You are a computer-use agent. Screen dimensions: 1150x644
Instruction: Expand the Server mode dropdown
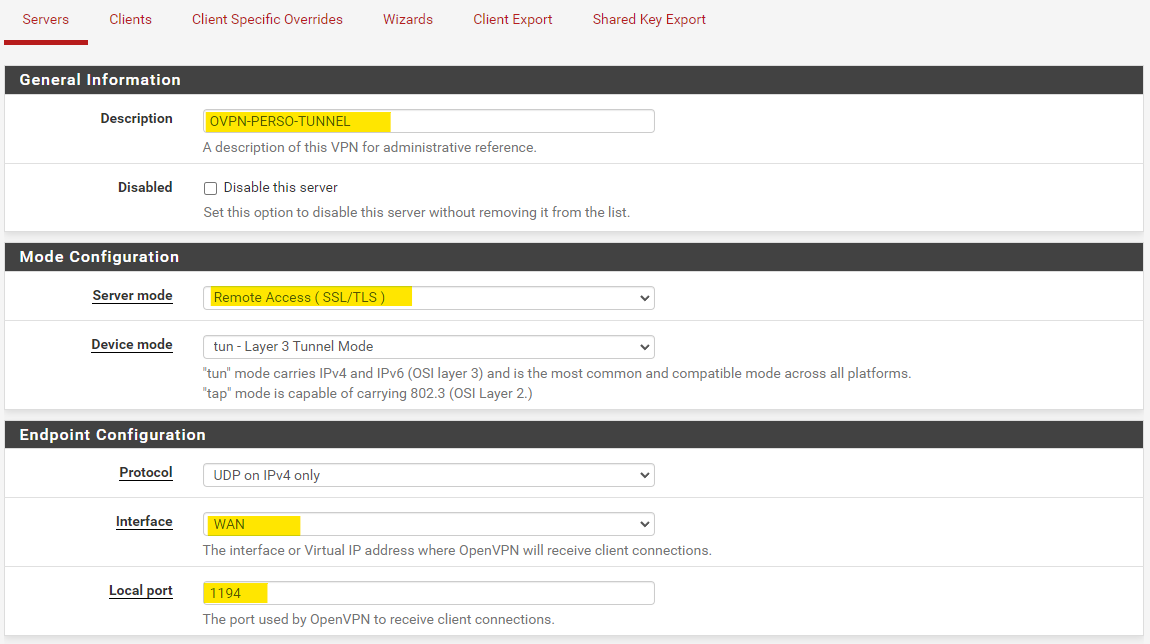pyautogui.click(x=428, y=297)
